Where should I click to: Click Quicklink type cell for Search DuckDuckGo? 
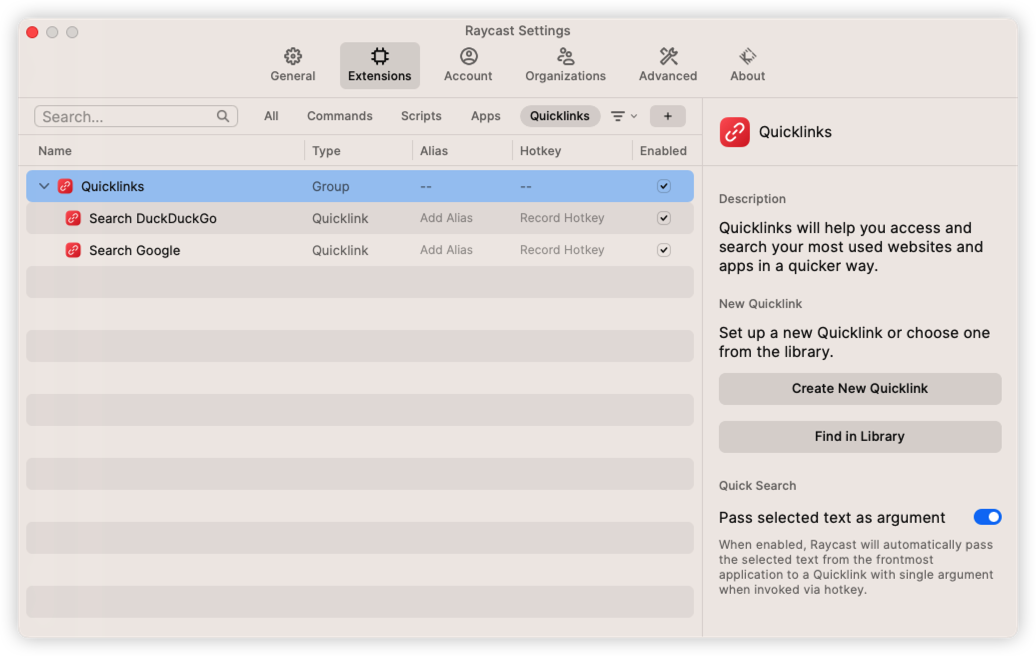[x=340, y=218]
